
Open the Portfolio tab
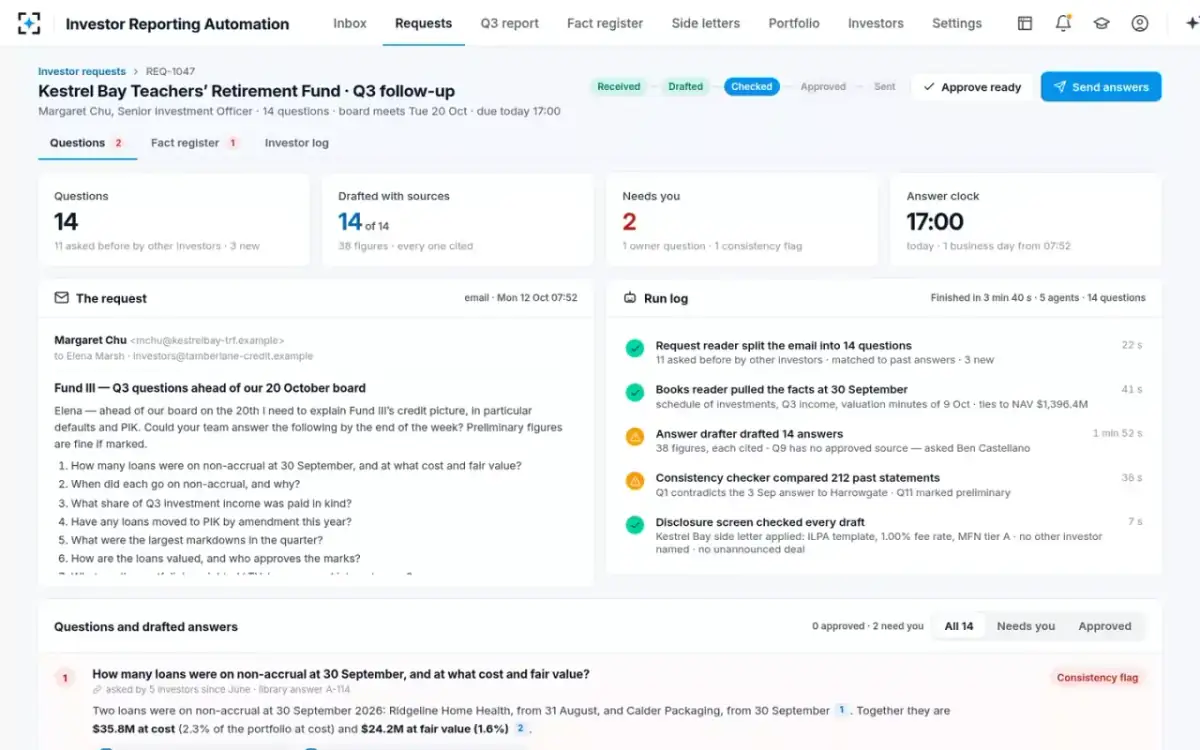pos(794,23)
